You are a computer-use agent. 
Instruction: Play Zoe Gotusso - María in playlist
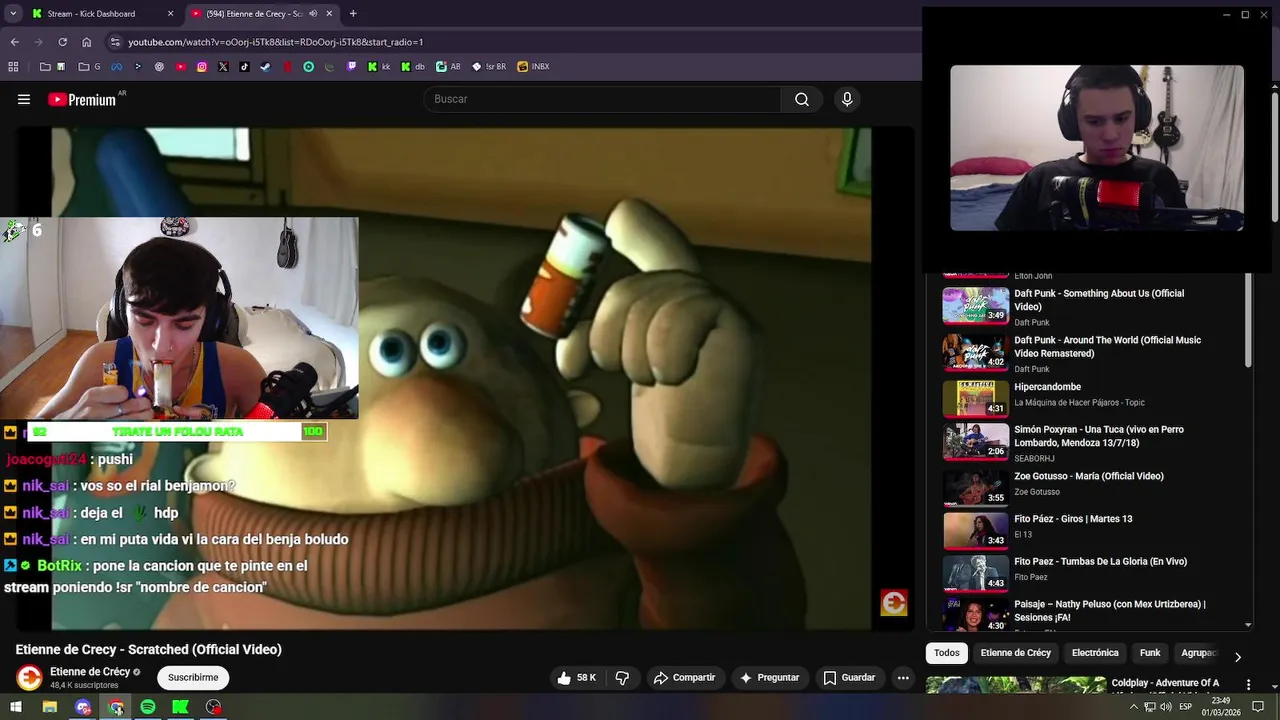(x=1088, y=476)
